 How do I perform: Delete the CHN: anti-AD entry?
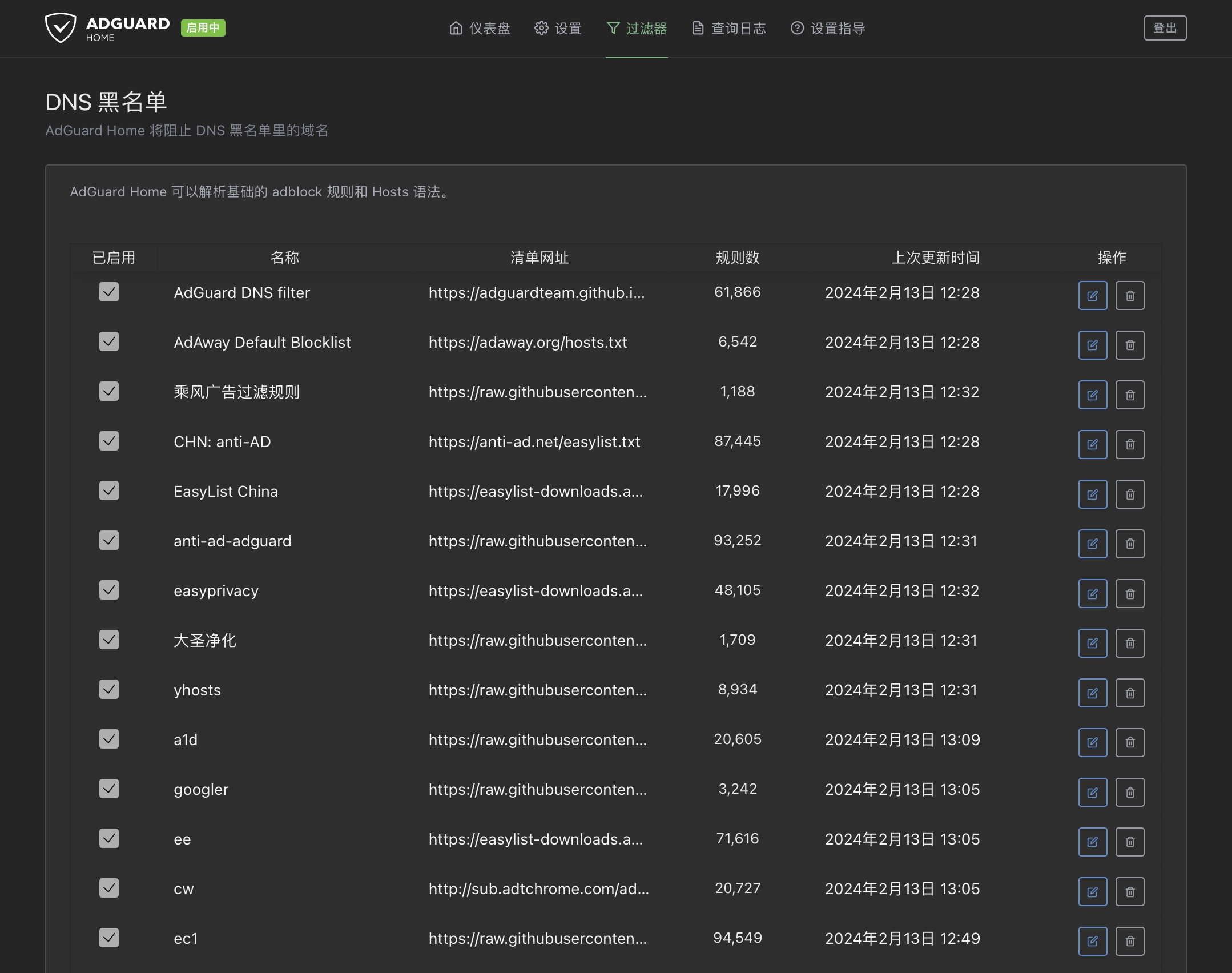tap(1130, 444)
